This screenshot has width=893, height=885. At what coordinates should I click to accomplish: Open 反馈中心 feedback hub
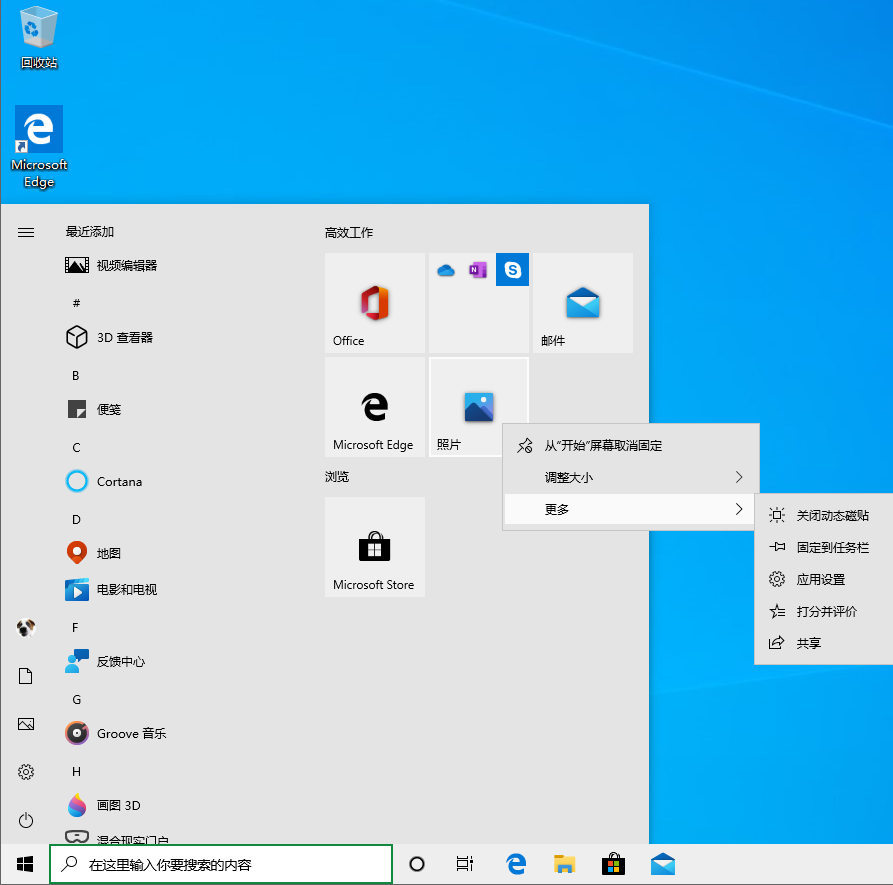(x=106, y=661)
